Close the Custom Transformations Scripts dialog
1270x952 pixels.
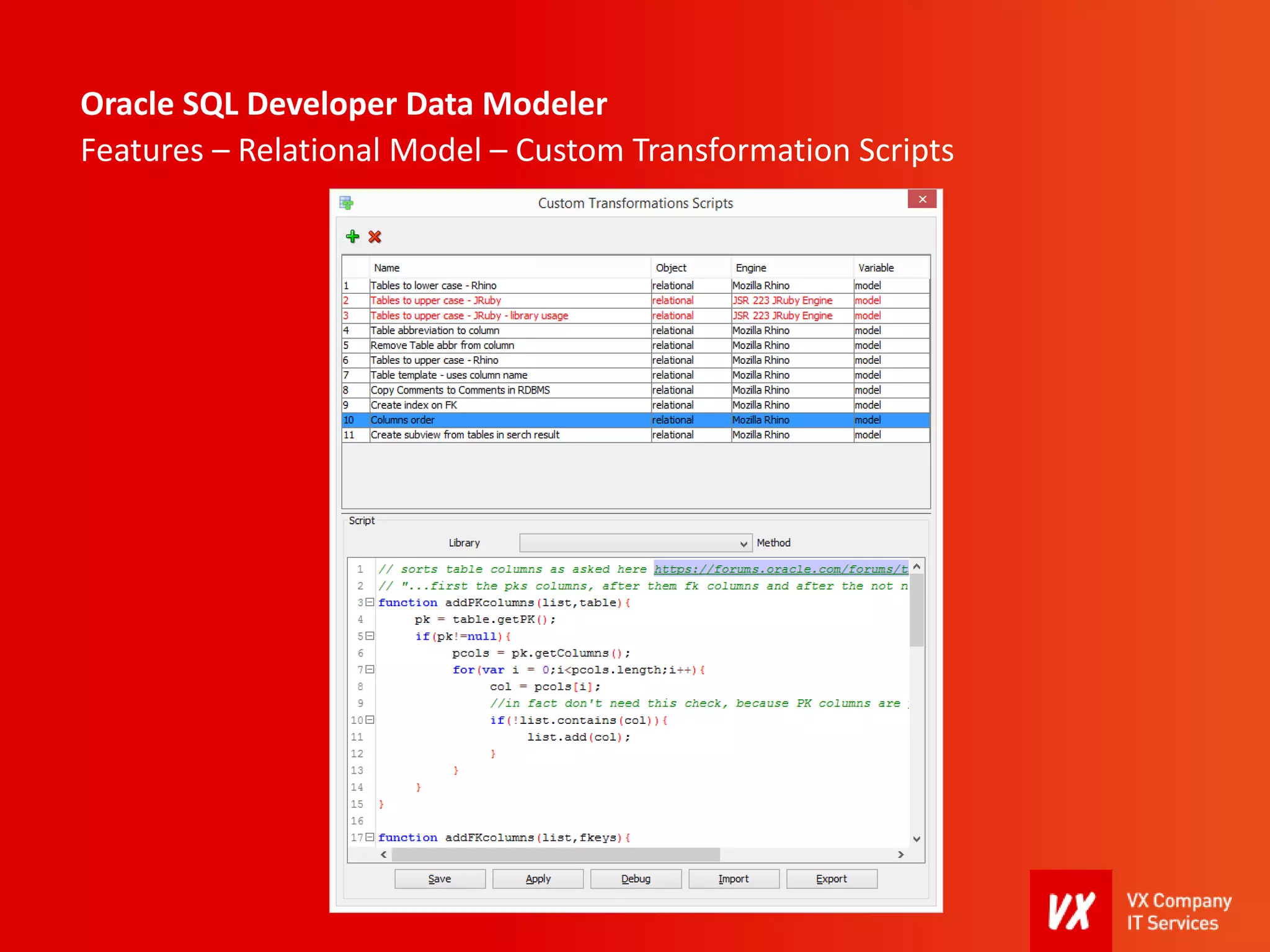[x=922, y=199]
